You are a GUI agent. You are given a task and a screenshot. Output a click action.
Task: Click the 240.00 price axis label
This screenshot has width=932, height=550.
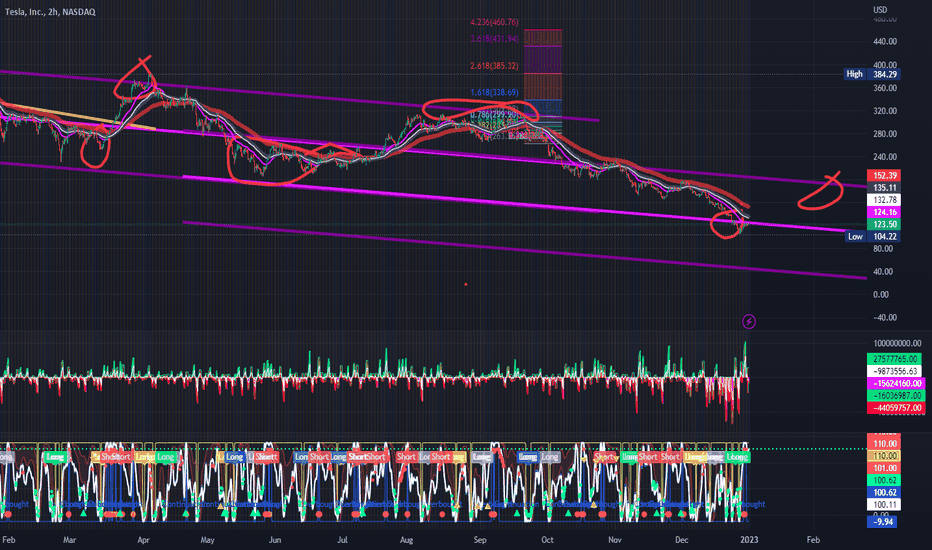point(885,157)
